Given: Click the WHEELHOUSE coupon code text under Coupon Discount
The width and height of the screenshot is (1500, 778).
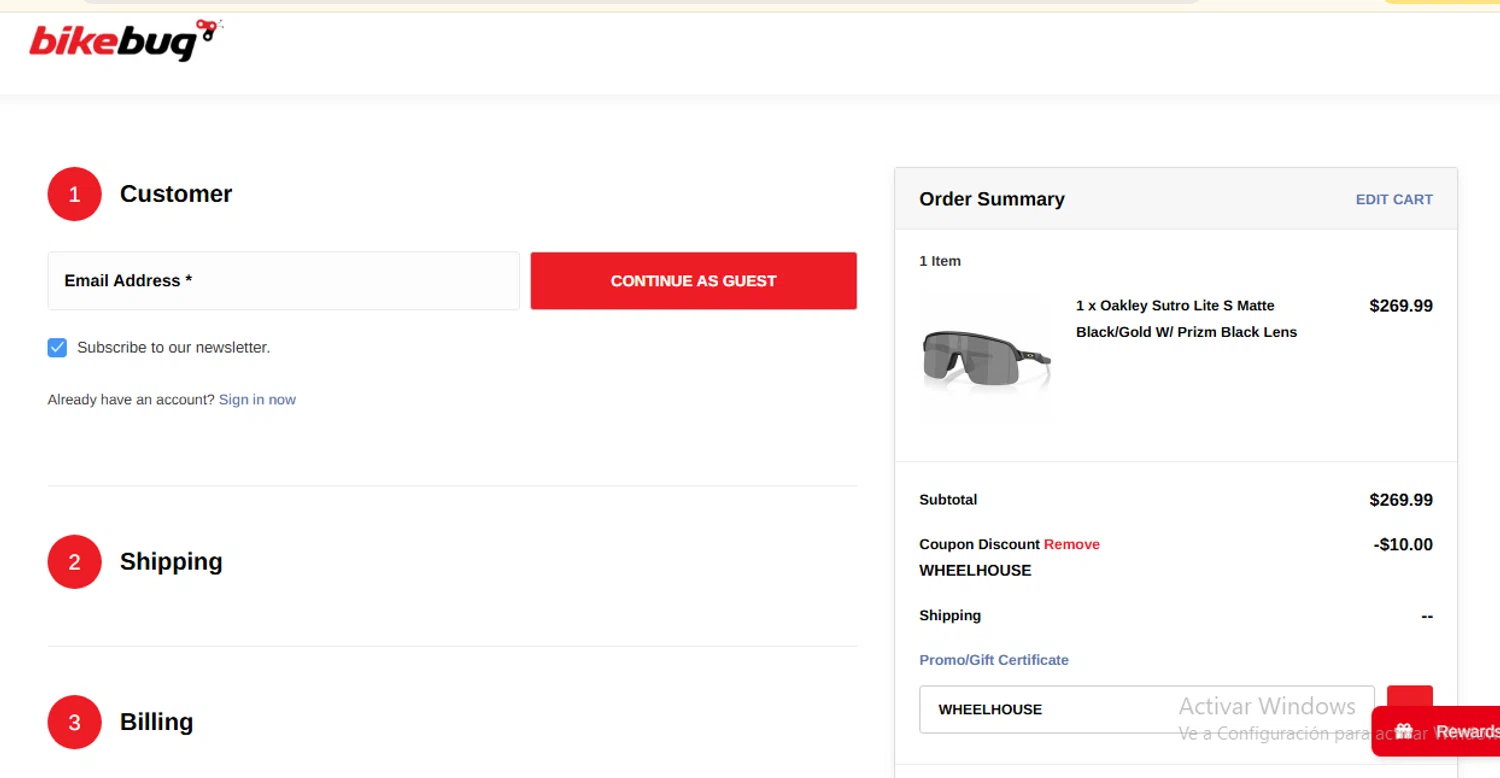Looking at the screenshot, I should point(975,571).
